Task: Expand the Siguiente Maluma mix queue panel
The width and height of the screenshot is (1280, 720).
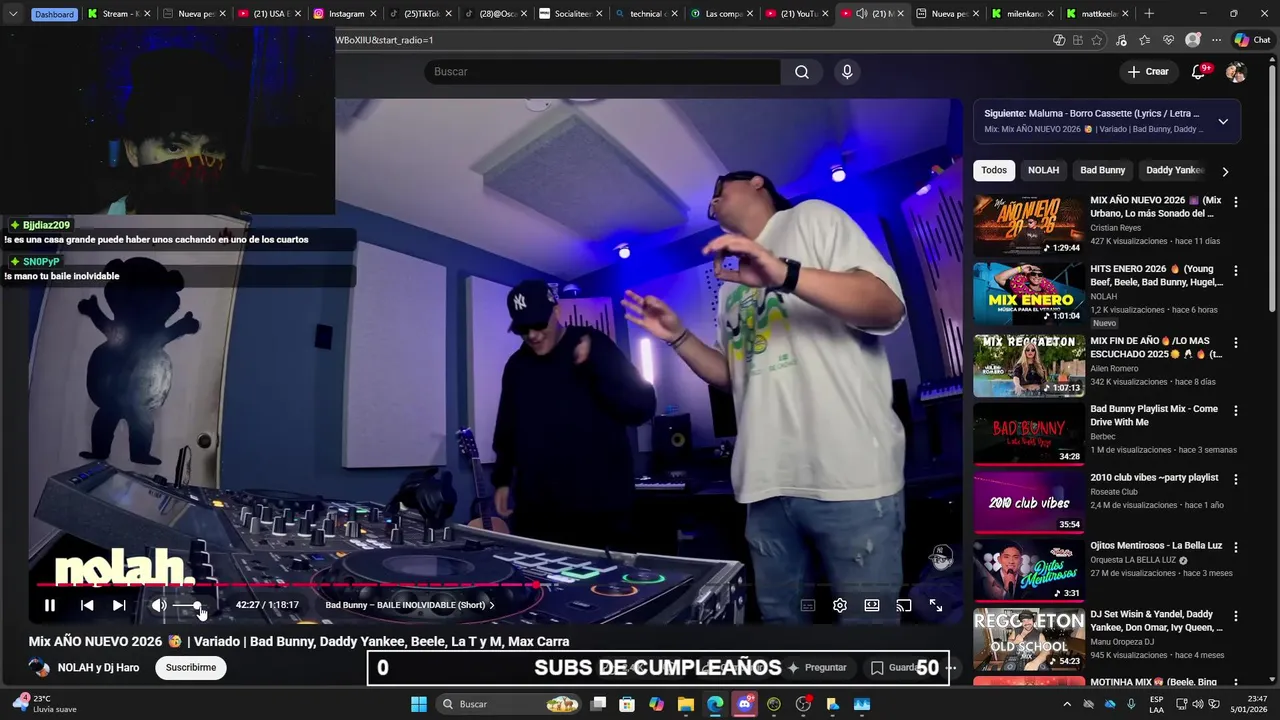Action: coord(1223,122)
